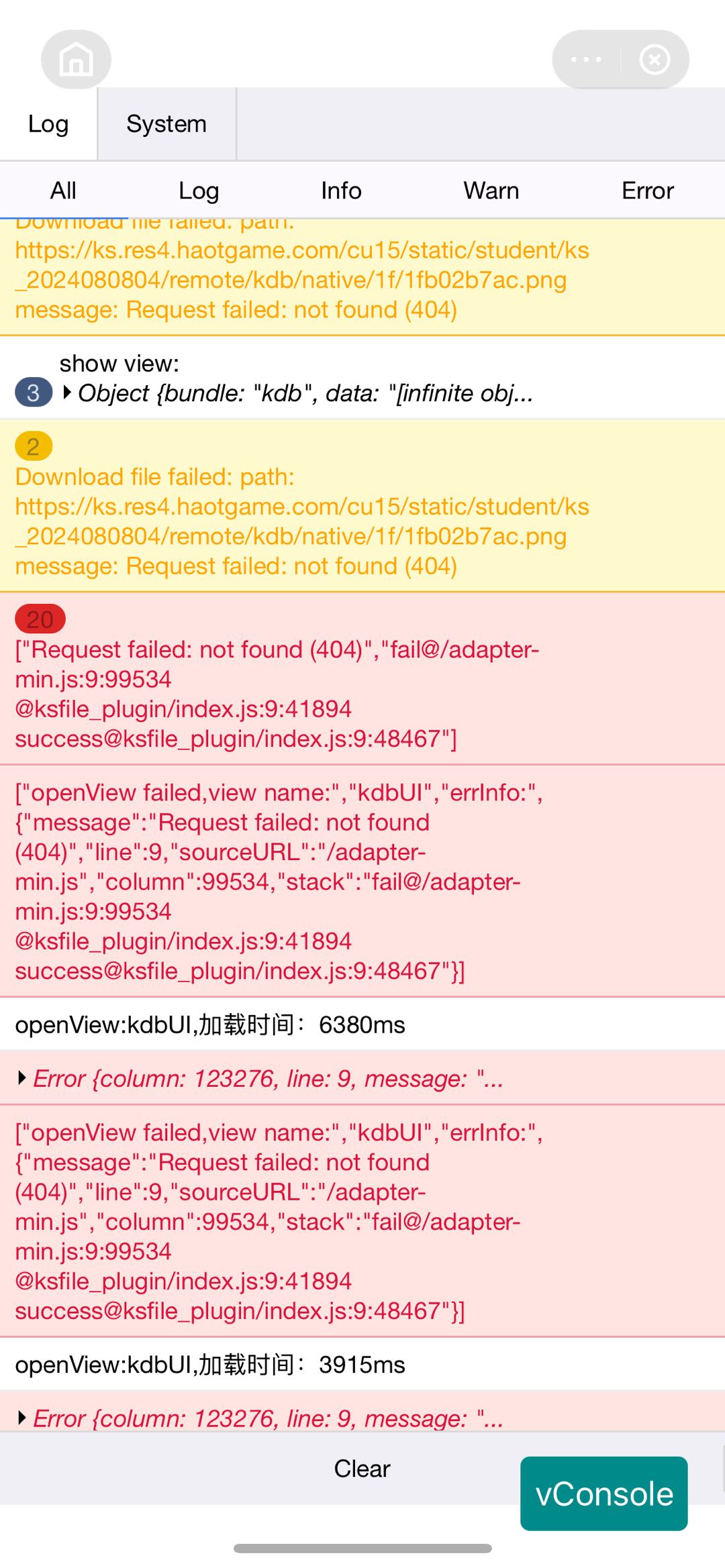Switch to the System tab
The height and width of the screenshot is (1568, 725).
coord(166,124)
